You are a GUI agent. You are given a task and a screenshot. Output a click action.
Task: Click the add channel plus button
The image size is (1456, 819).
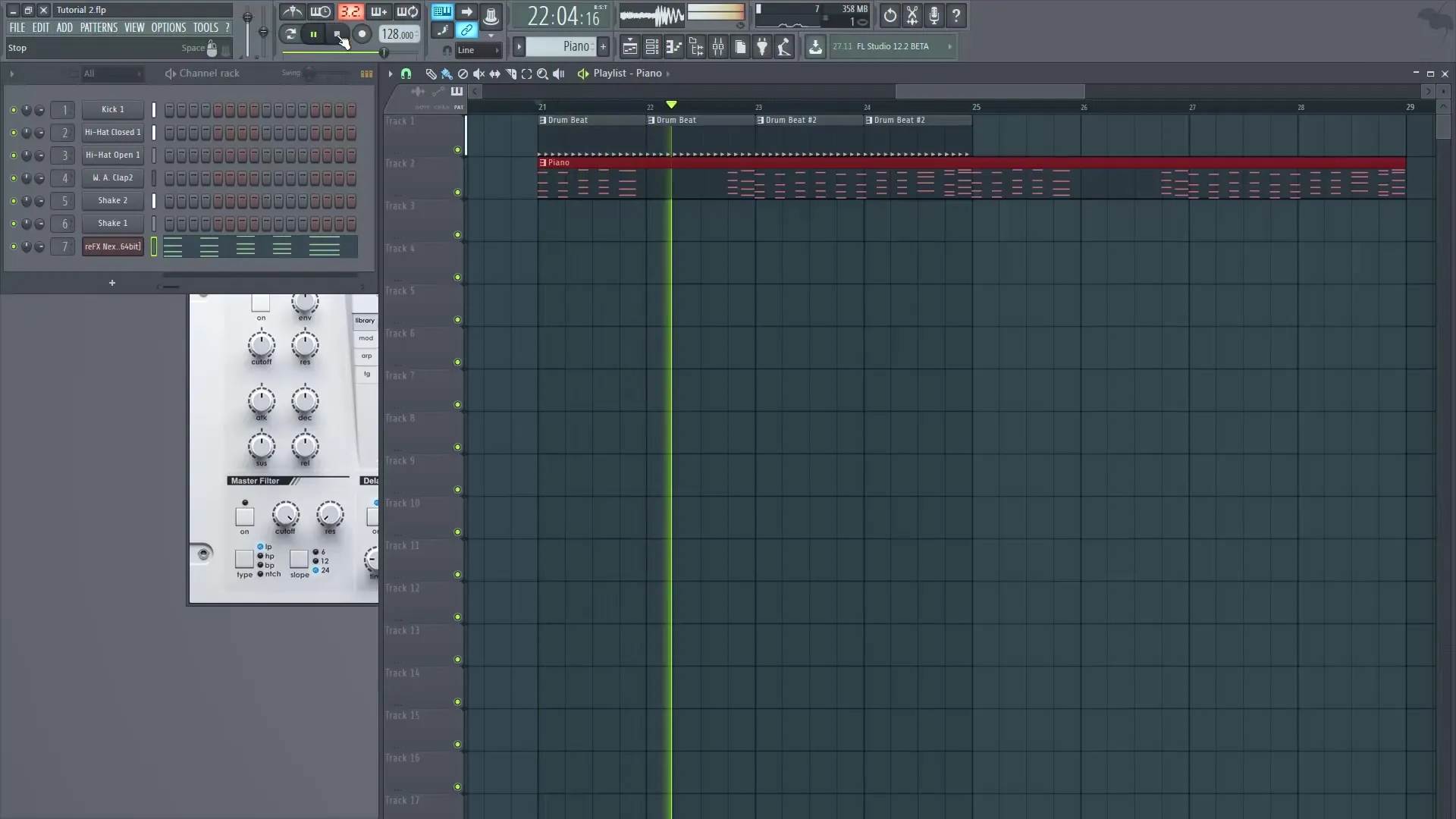pyautogui.click(x=111, y=283)
